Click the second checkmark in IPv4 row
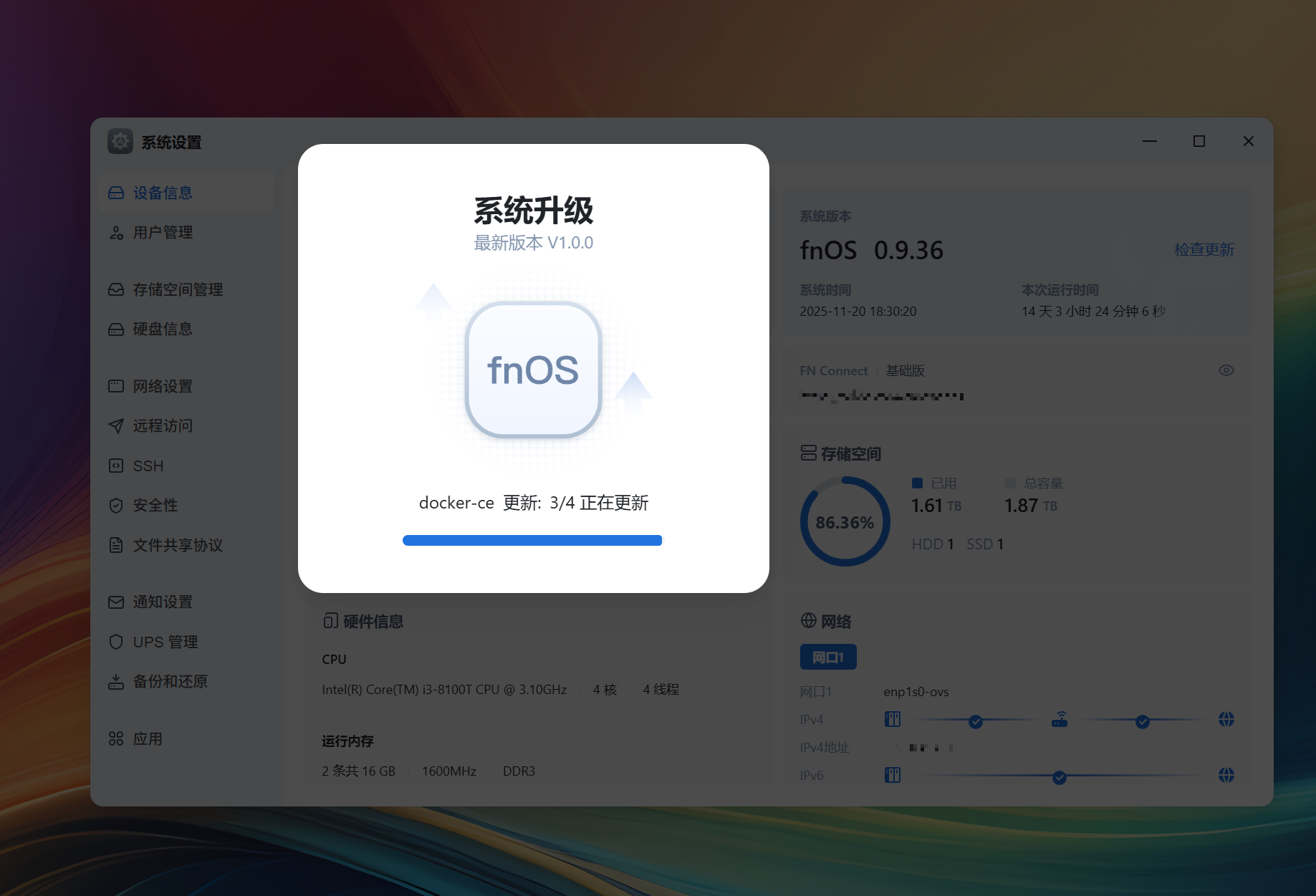Image resolution: width=1316 pixels, height=896 pixels. 1143,722
